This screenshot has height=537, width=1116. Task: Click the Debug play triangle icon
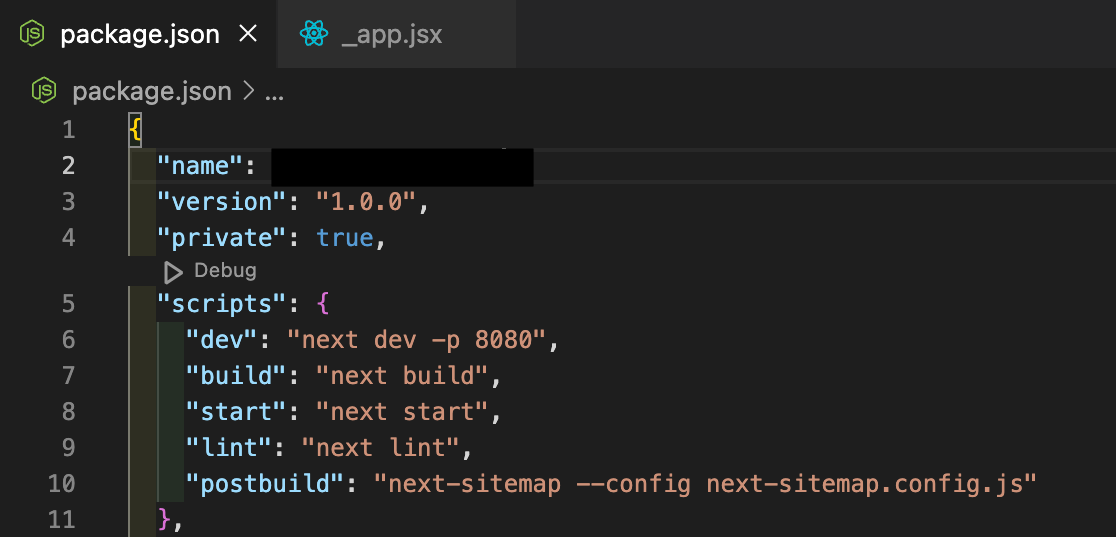click(173, 272)
